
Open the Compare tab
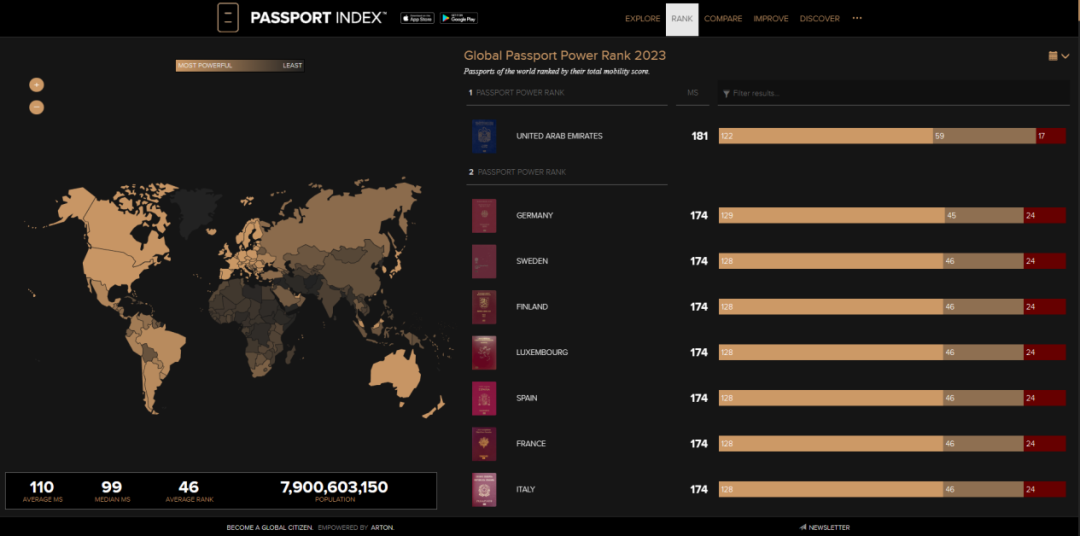(723, 19)
